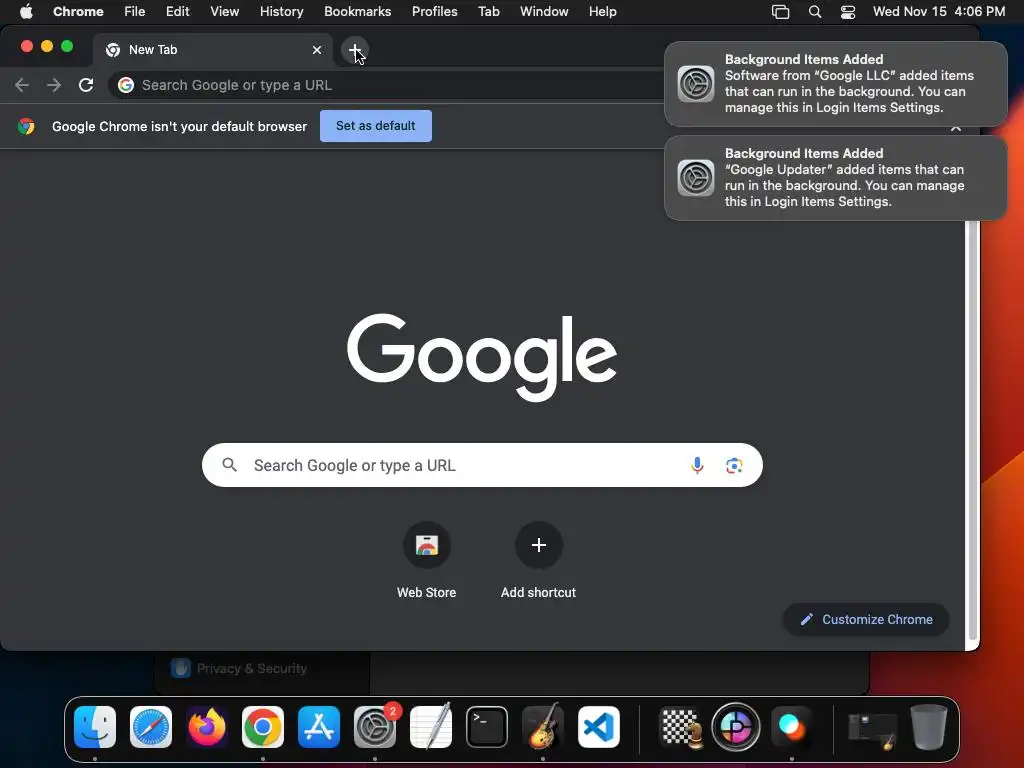Viewport: 1024px width, 768px height.
Task: Open GarageBand from the Dock
Action: pos(543,727)
